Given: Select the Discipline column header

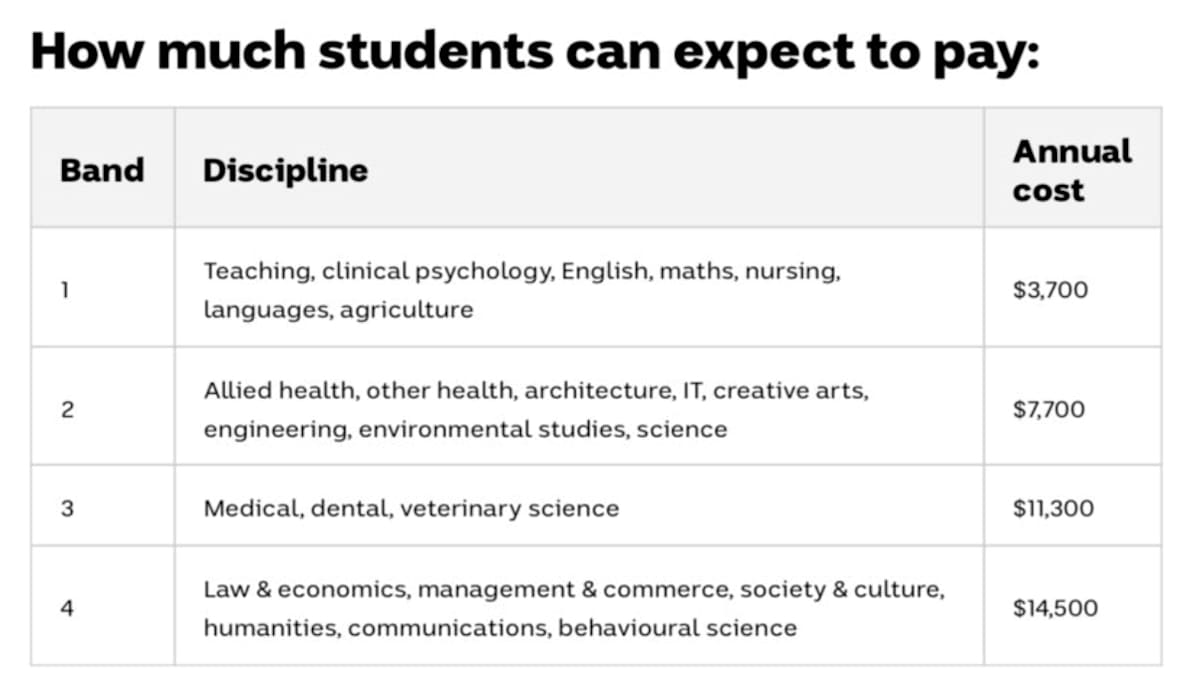Looking at the screenshot, I should (x=285, y=169).
